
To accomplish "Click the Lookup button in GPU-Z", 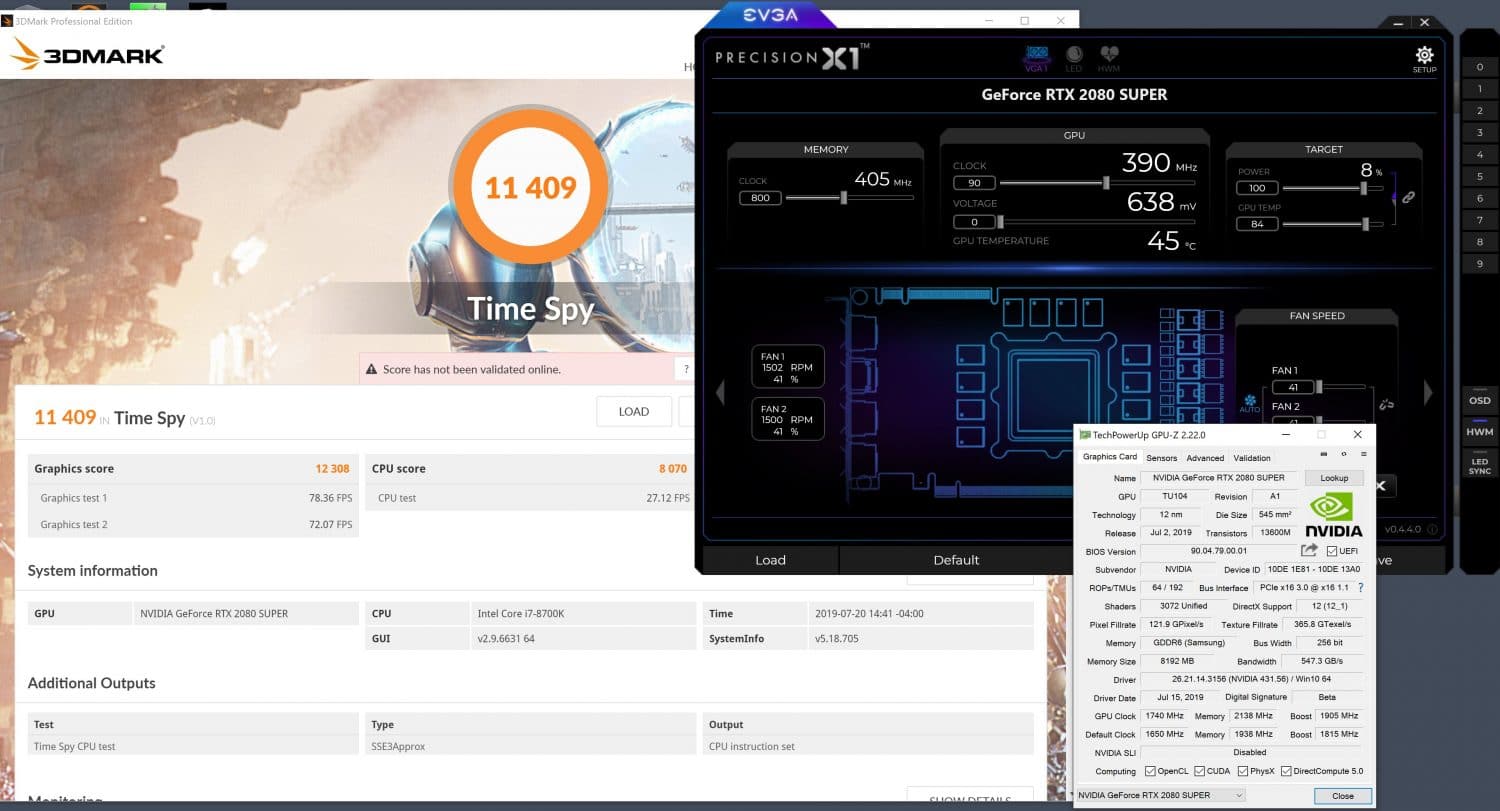I will [1334, 478].
